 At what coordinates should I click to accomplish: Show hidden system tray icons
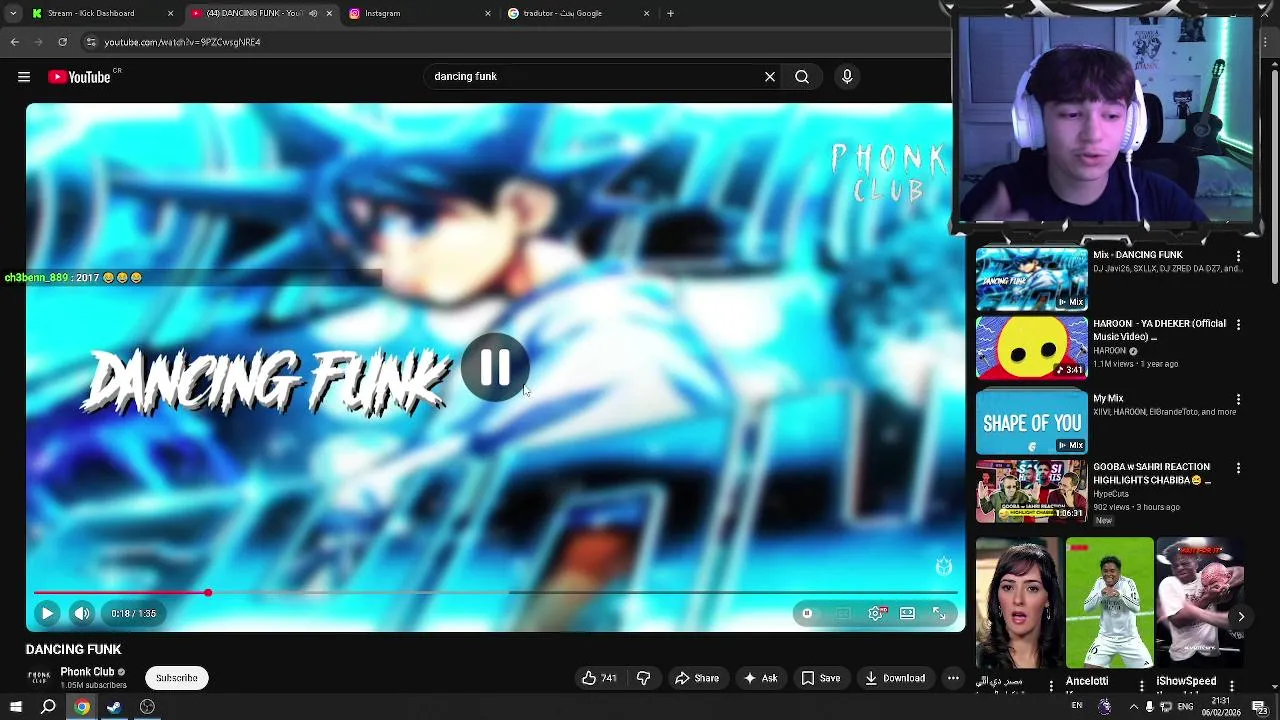(1133, 706)
